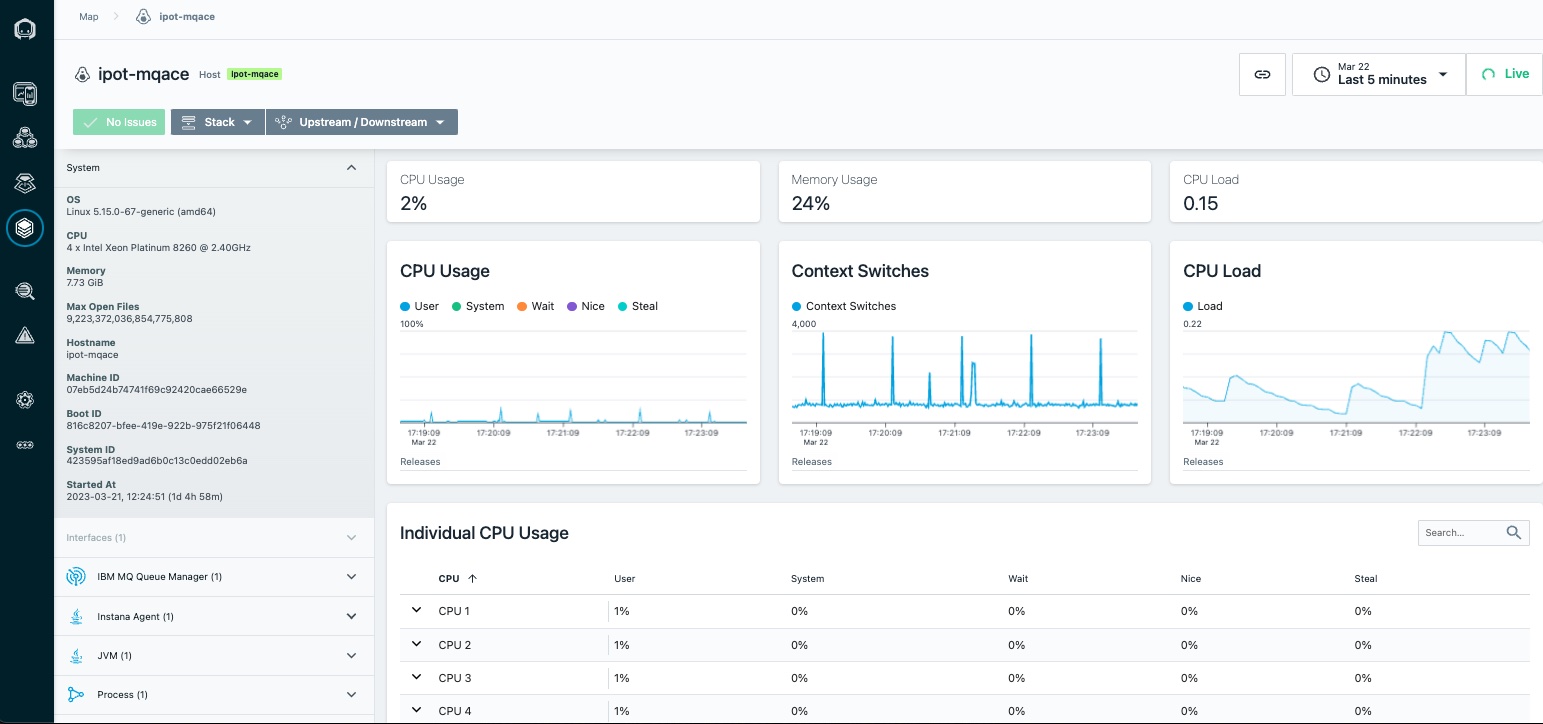Select the Infrastructure cube icon in sidebar

click(25, 228)
